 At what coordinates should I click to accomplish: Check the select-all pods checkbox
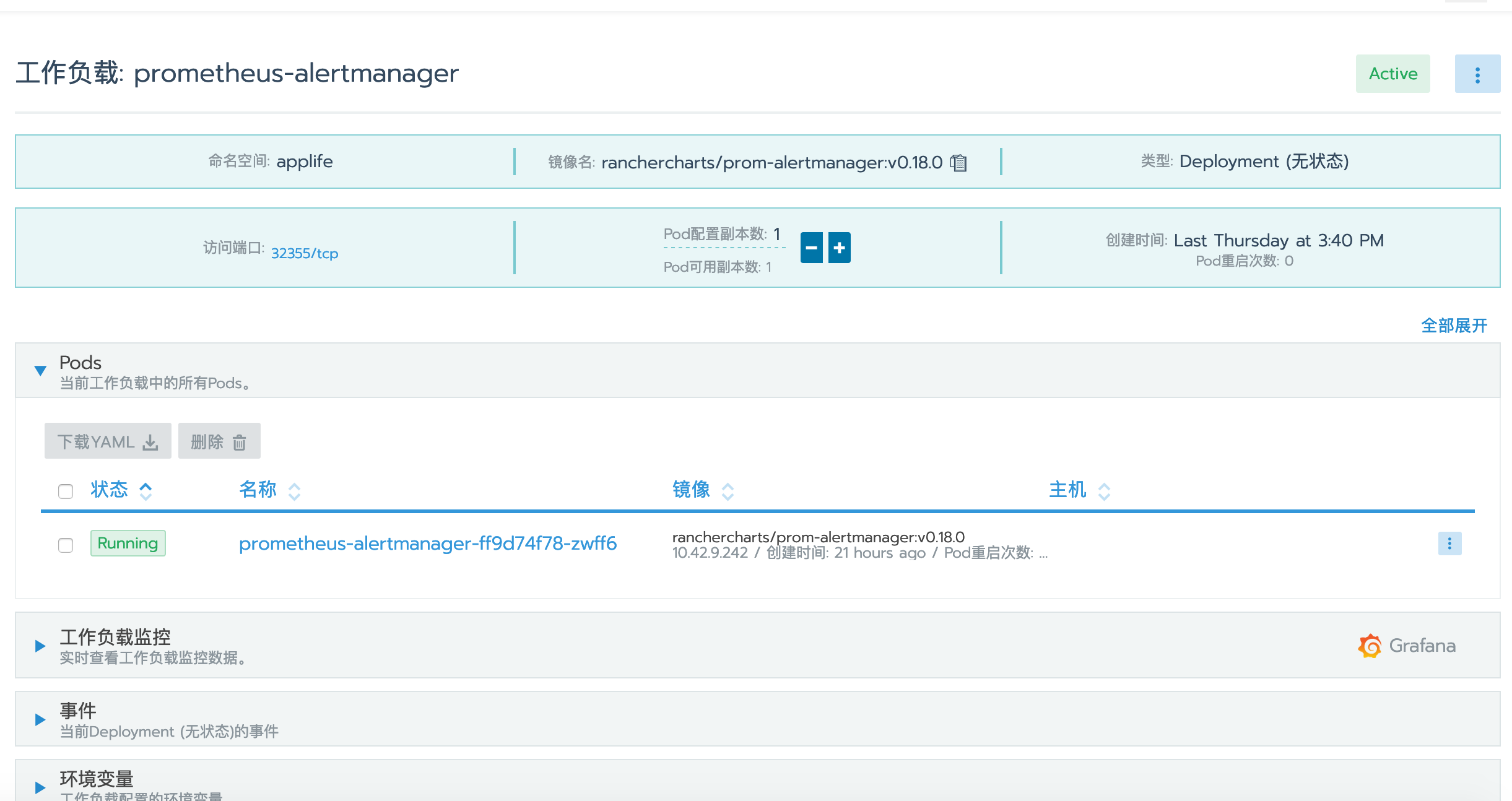(65, 490)
